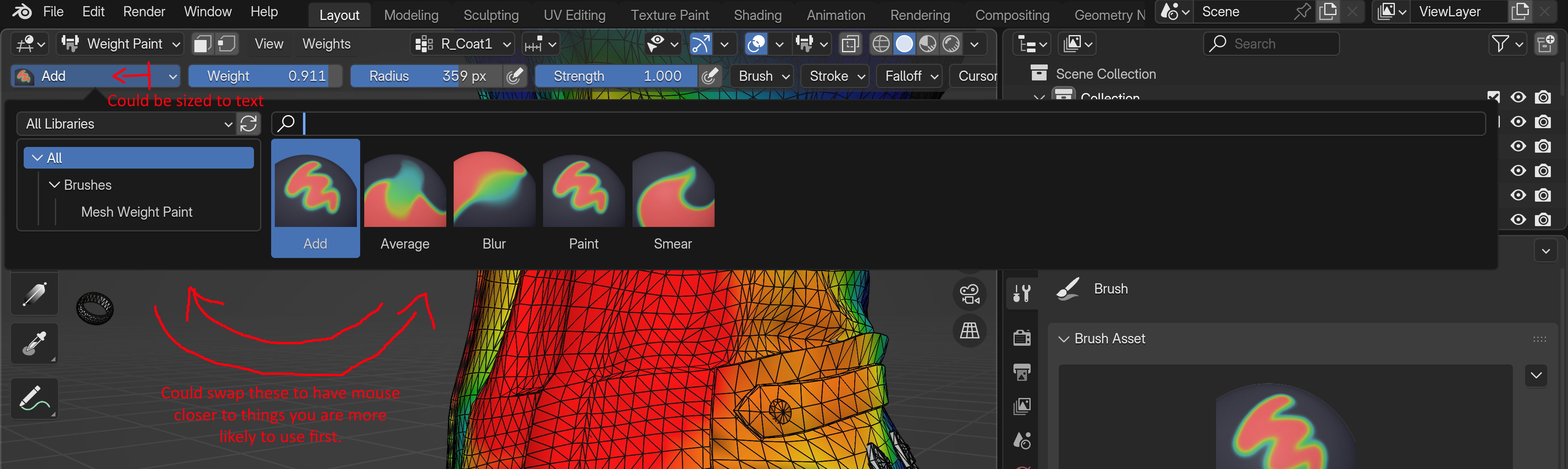The height and width of the screenshot is (469, 1568).
Task: Open the Edit menu
Action: coord(93,11)
